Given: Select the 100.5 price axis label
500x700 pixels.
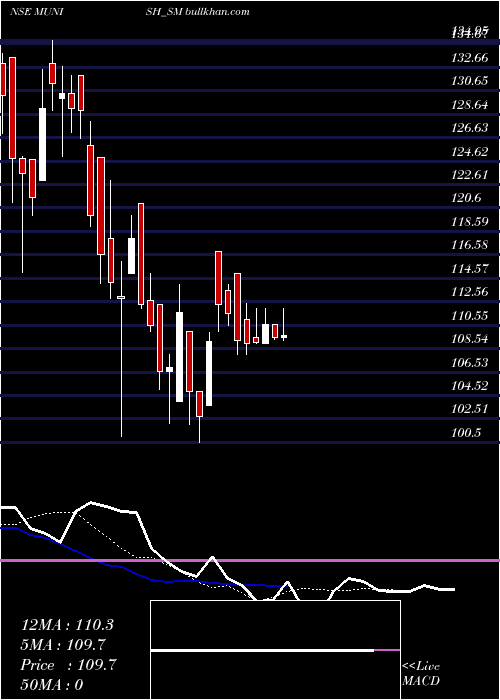Looking at the screenshot, I should pyautogui.click(x=467, y=432).
